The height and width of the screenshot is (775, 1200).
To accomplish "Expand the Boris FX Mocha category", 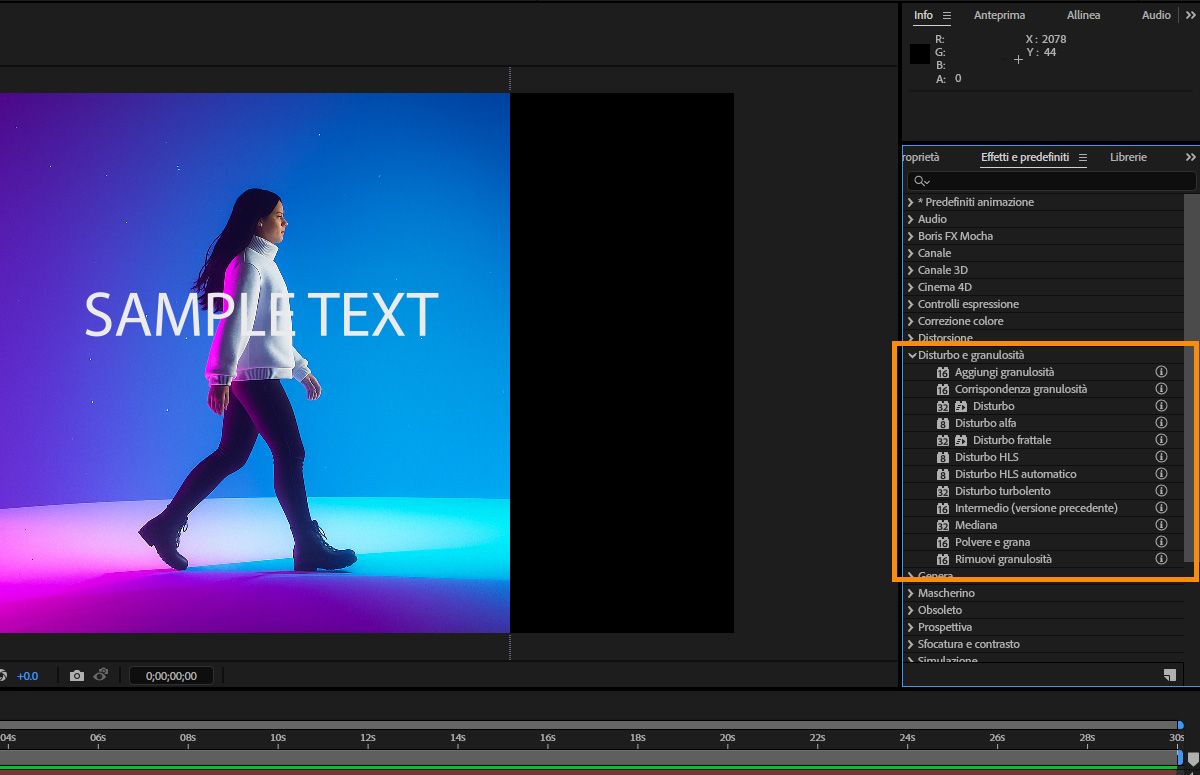I will [911, 236].
